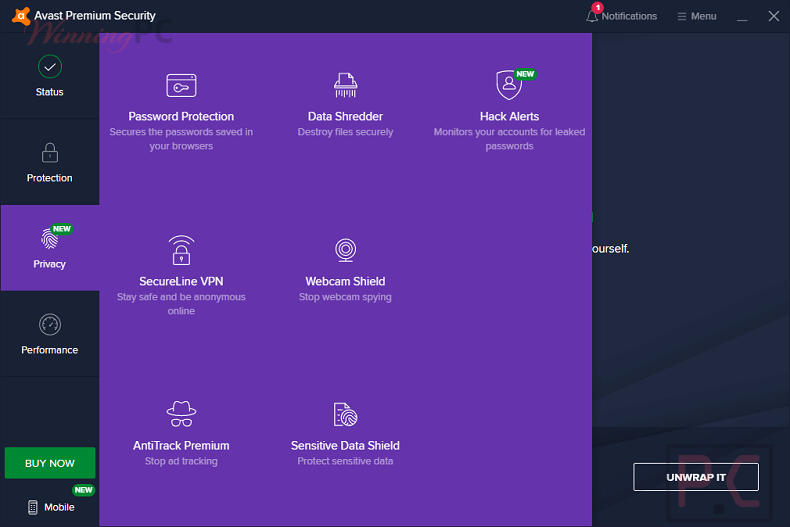This screenshot has width=790, height=527.
Task: Open the AntiTrack Premium title
Action: pyautogui.click(x=181, y=446)
